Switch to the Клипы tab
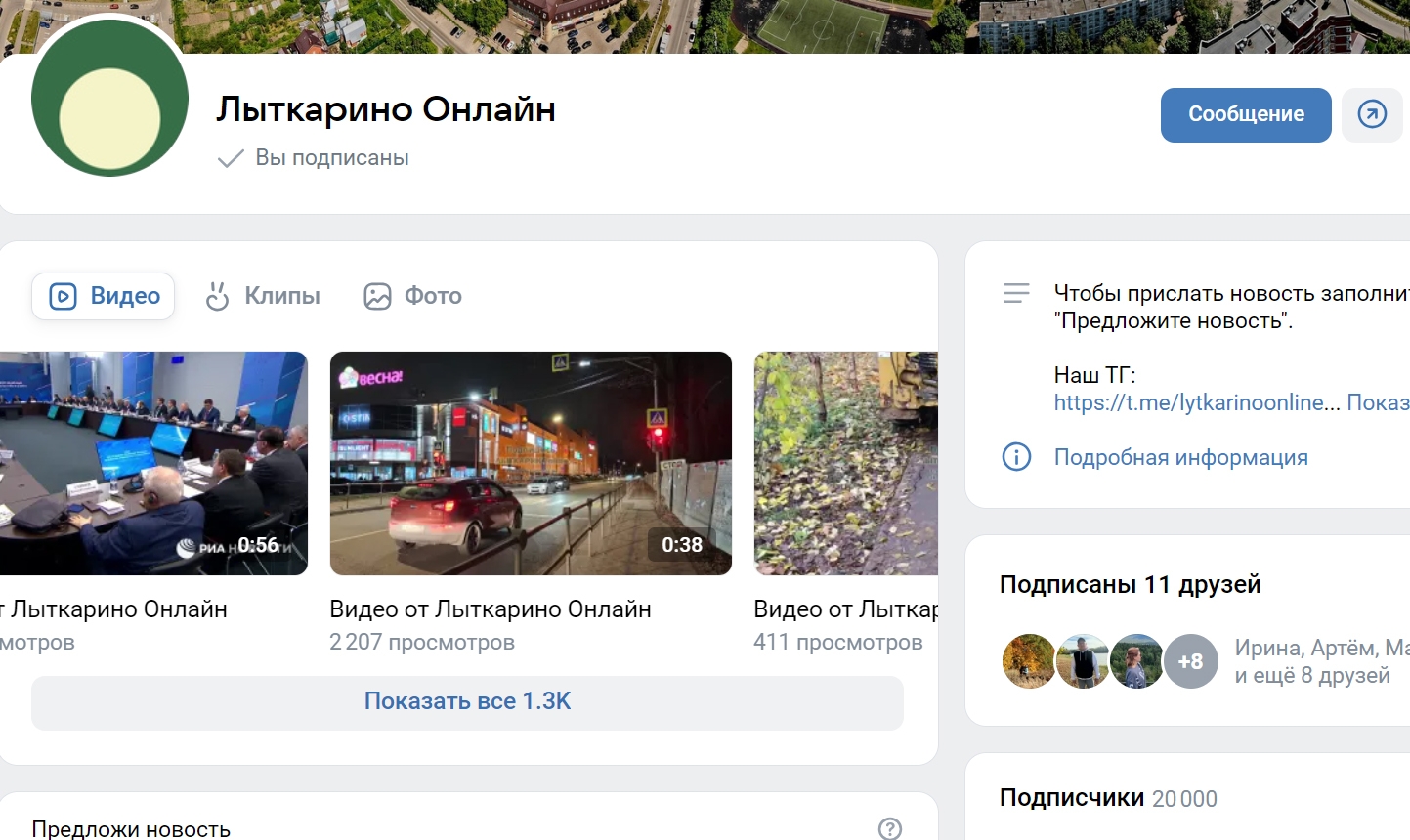The height and width of the screenshot is (840, 1410). click(x=263, y=296)
